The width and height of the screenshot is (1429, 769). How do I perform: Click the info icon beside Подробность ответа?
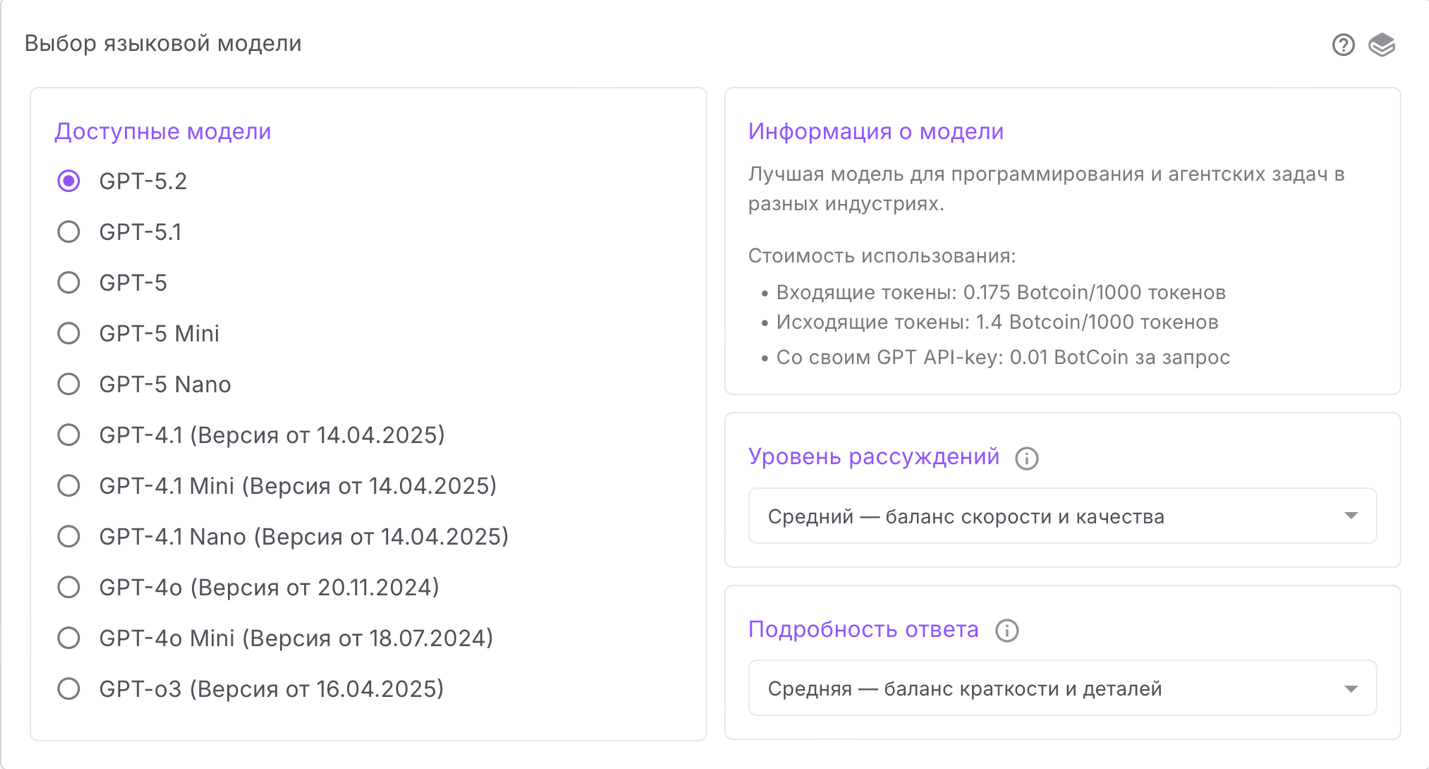click(1008, 631)
